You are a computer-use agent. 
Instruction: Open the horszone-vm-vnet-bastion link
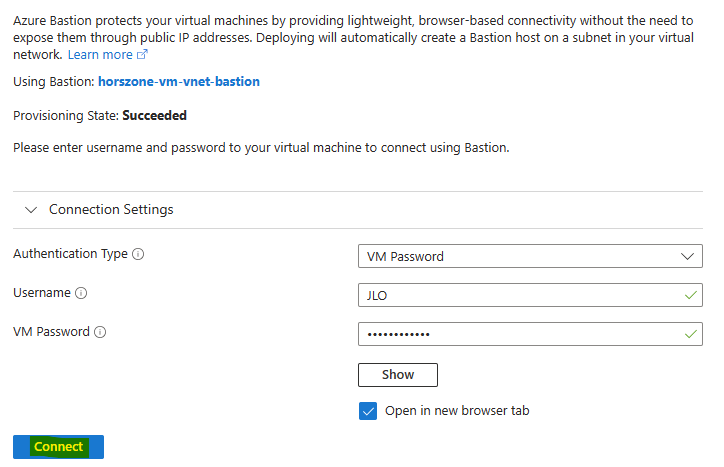(x=179, y=81)
